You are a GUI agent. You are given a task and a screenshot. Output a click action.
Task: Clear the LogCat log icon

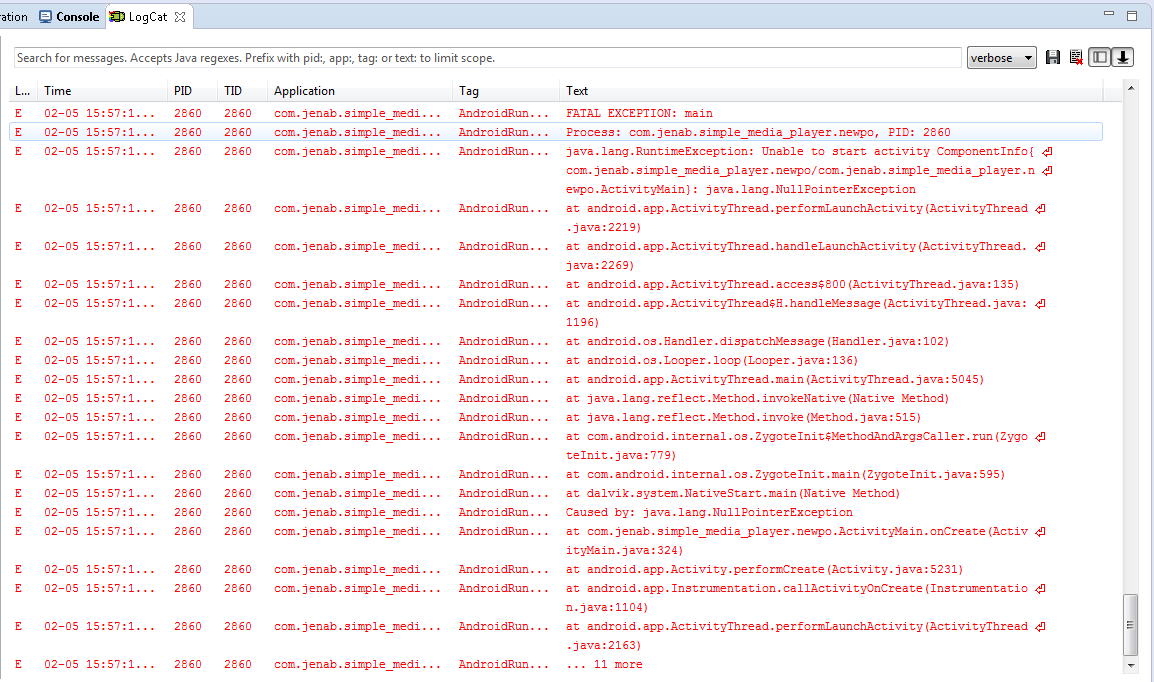pyautogui.click(x=1076, y=57)
